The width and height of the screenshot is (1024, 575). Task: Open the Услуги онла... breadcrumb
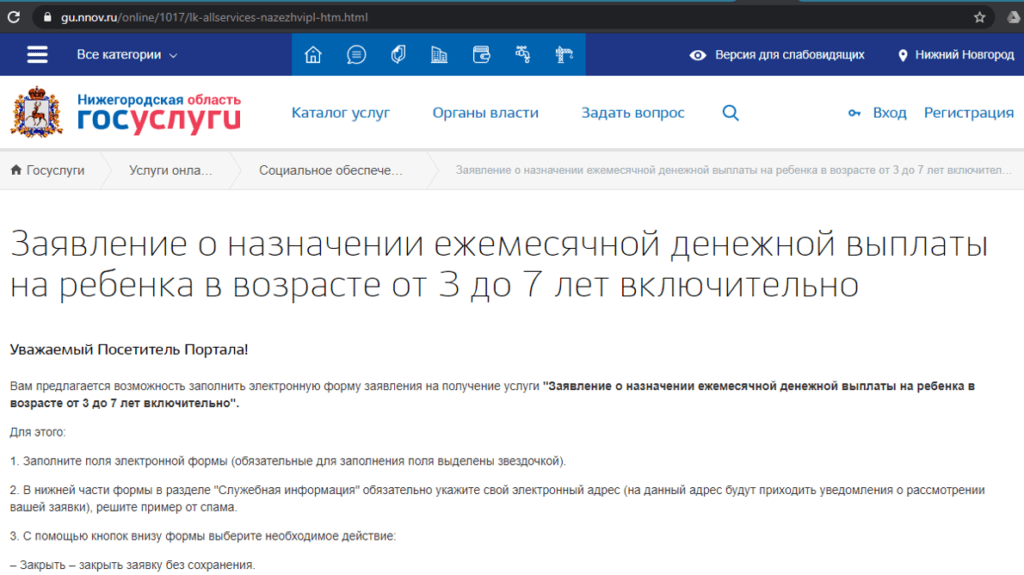170,171
